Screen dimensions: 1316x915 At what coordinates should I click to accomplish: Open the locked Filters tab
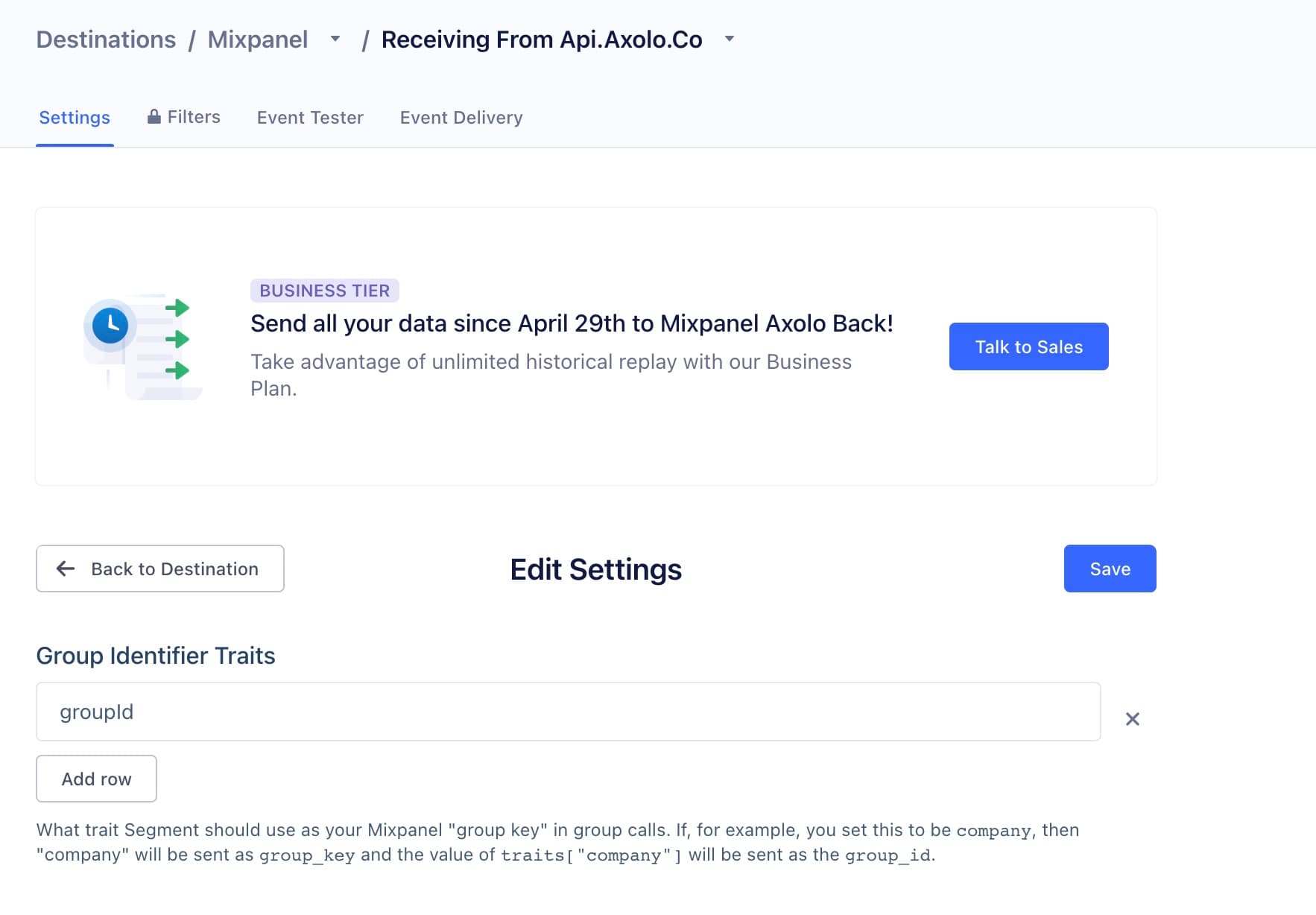click(x=184, y=117)
